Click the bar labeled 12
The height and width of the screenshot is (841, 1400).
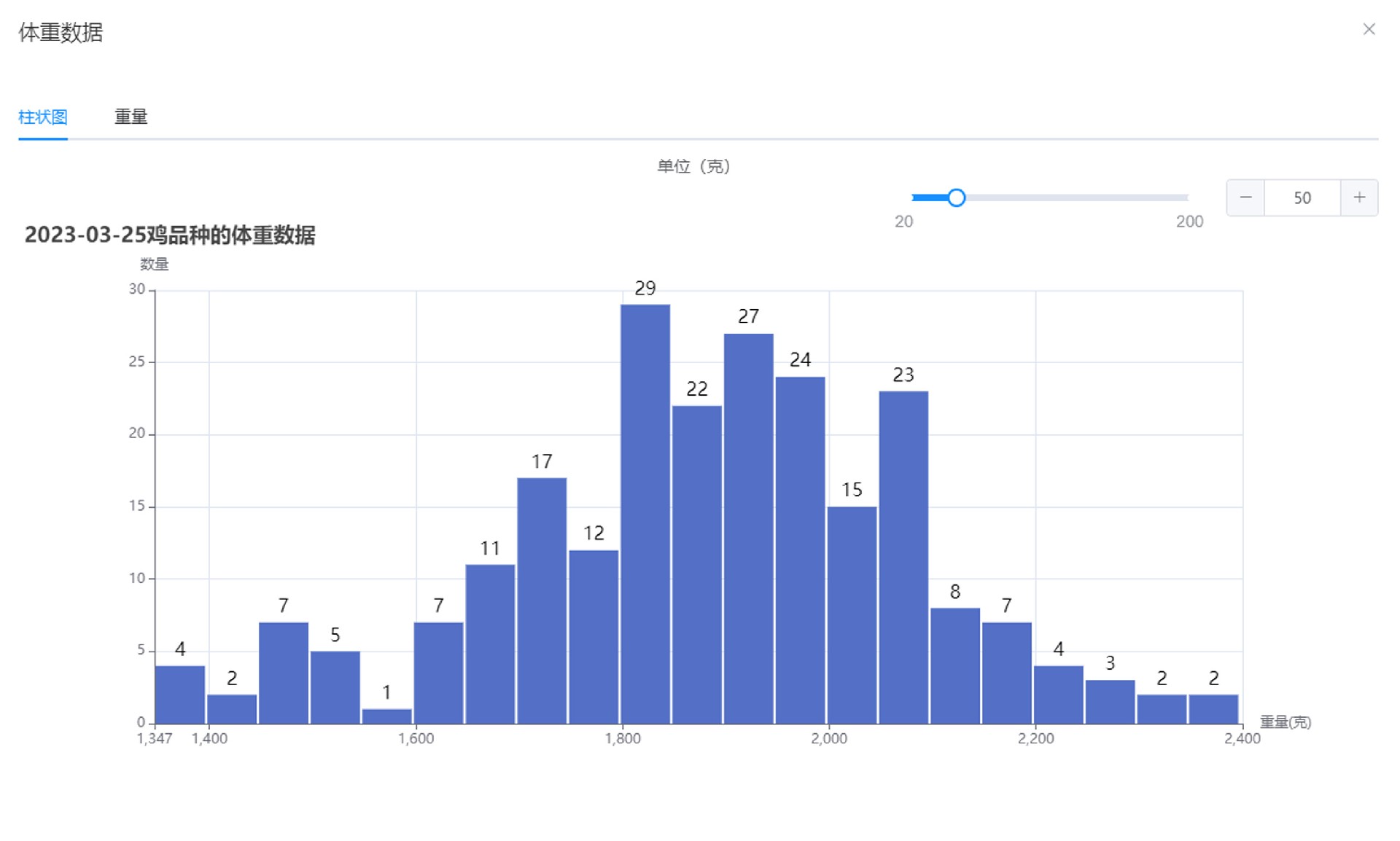click(x=594, y=638)
